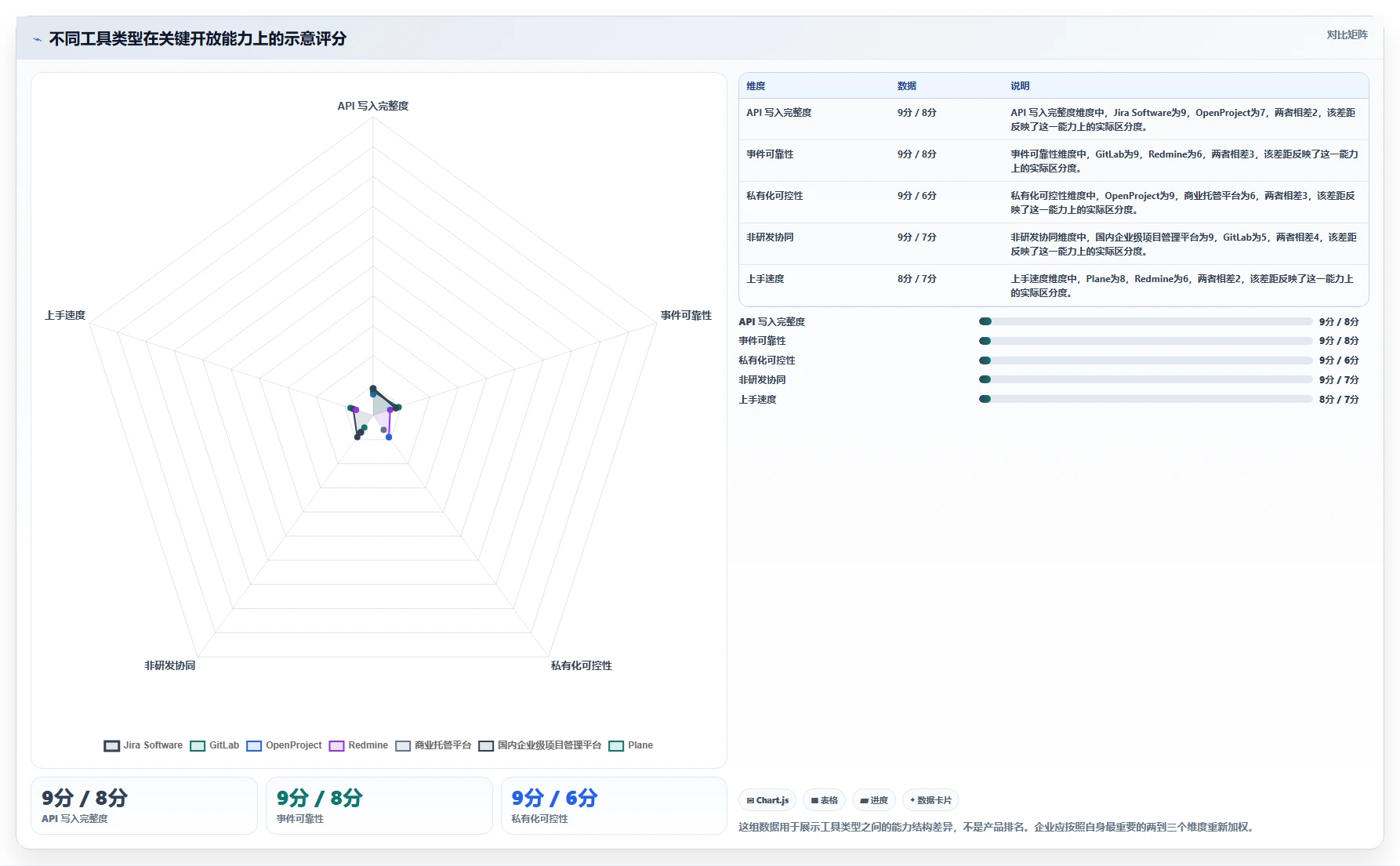Click the 上手速度 progress bar

(x=1145, y=399)
